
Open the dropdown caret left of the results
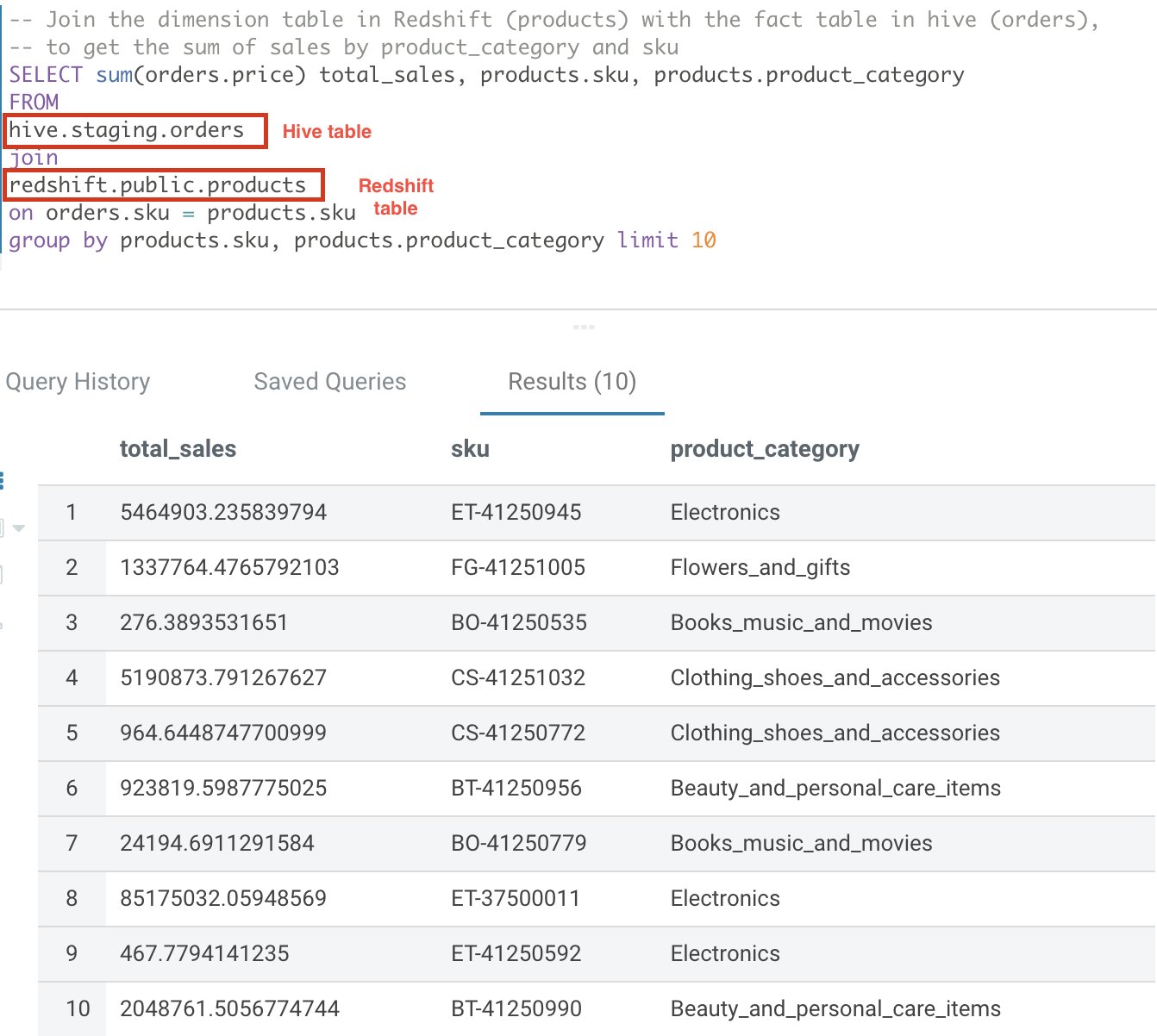tap(18, 527)
